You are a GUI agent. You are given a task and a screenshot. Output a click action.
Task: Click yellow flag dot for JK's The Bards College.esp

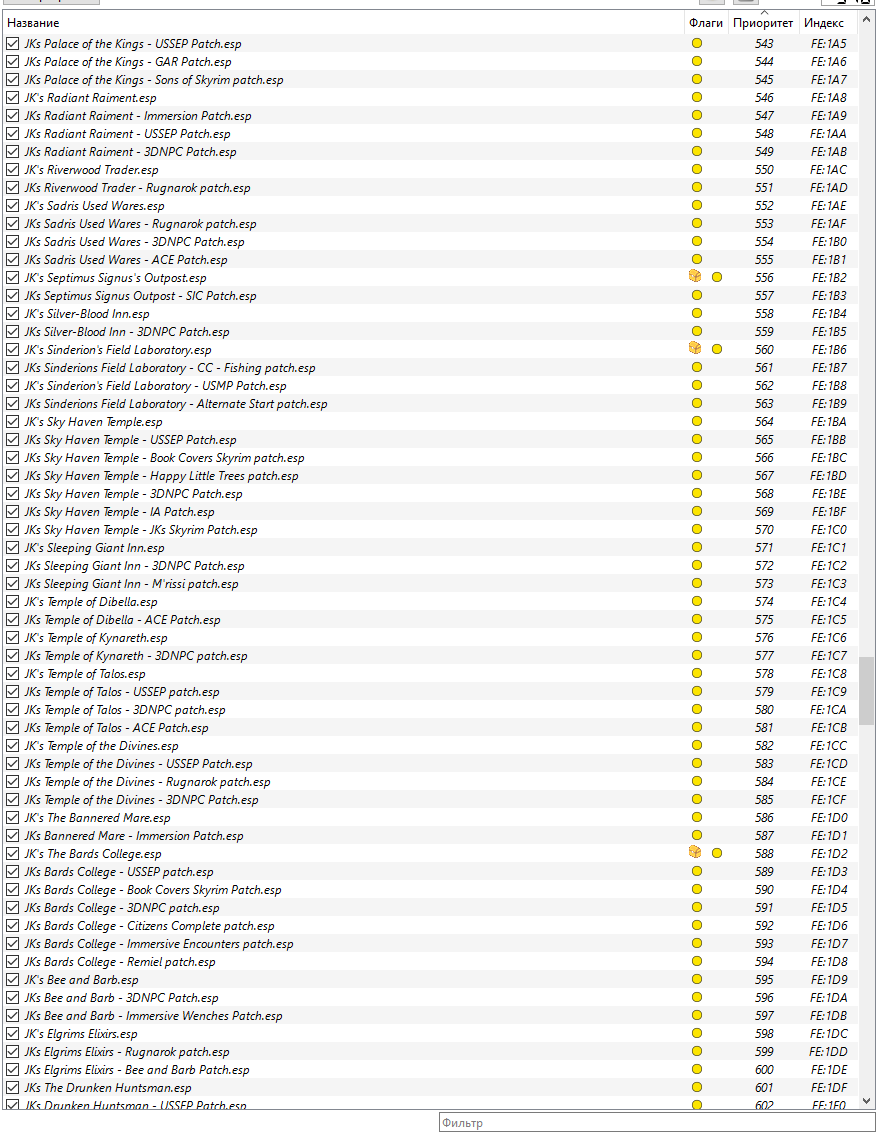717,853
